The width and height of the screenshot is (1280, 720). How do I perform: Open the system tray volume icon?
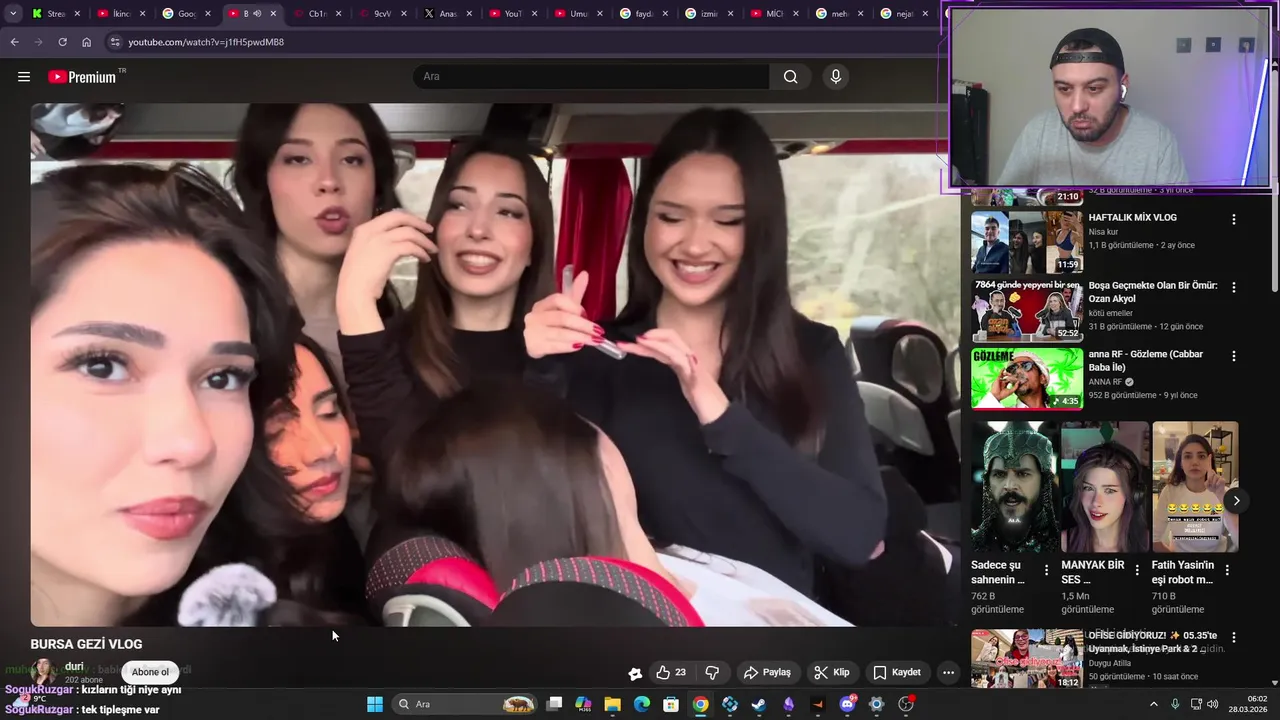[x=1214, y=704]
